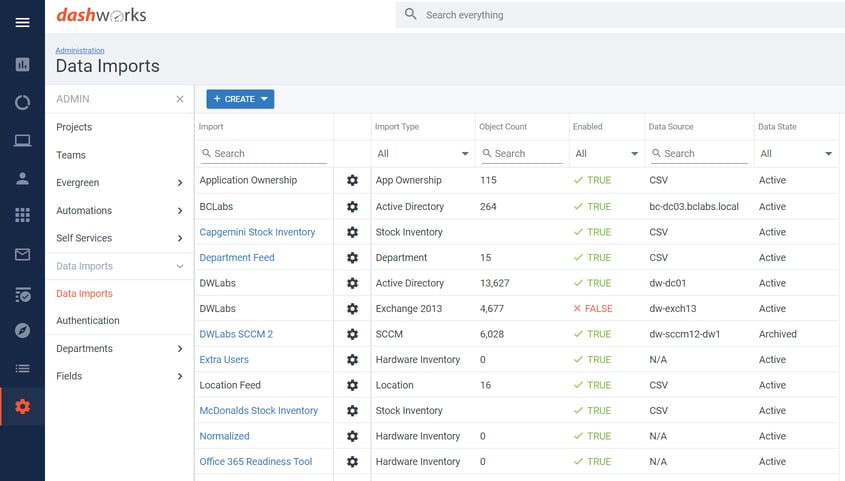Screen dimensions: 845x481
Task: Click the CREATE button
Action: pyautogui.click(x=240, y=99)
